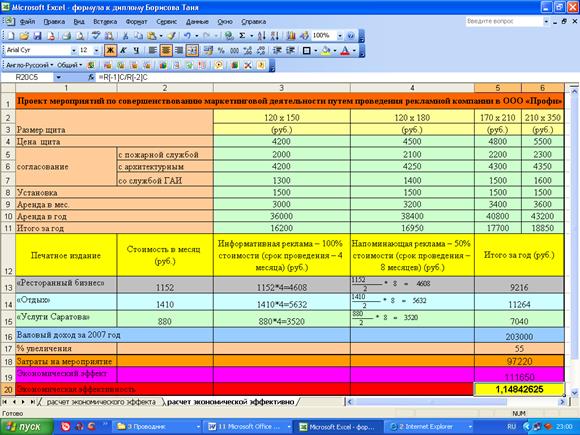Sort ascending with the A-Z icon

pos(262,36)
